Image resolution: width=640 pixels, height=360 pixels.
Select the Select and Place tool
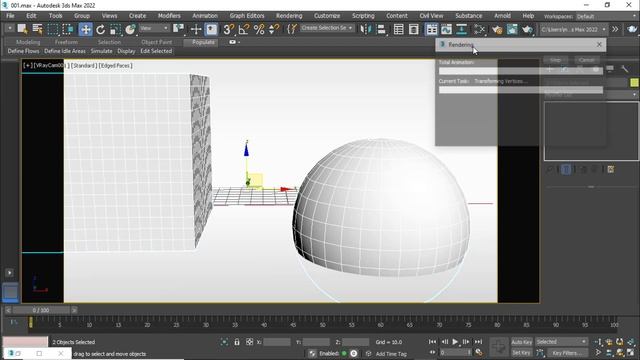[x=130, y=29]
